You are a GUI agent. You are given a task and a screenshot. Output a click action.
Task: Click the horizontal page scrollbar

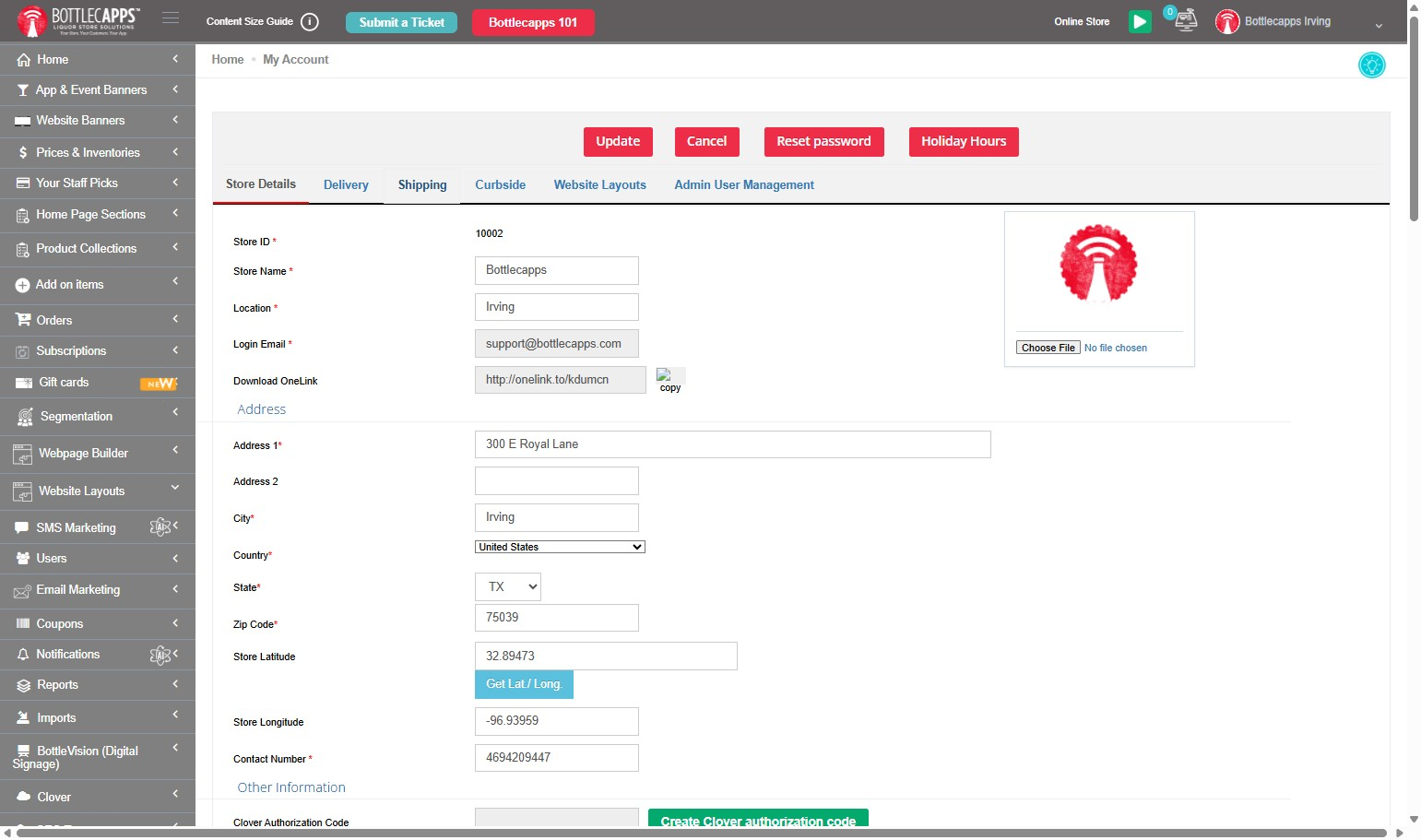point(701,833)
